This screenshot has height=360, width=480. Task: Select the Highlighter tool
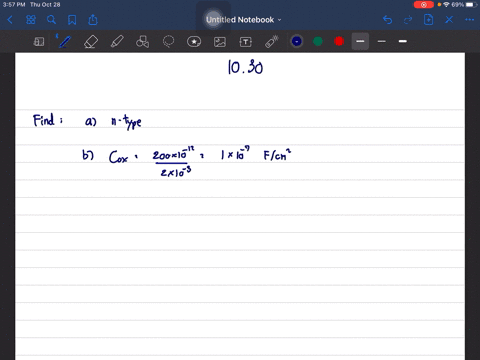coord(117,42)
